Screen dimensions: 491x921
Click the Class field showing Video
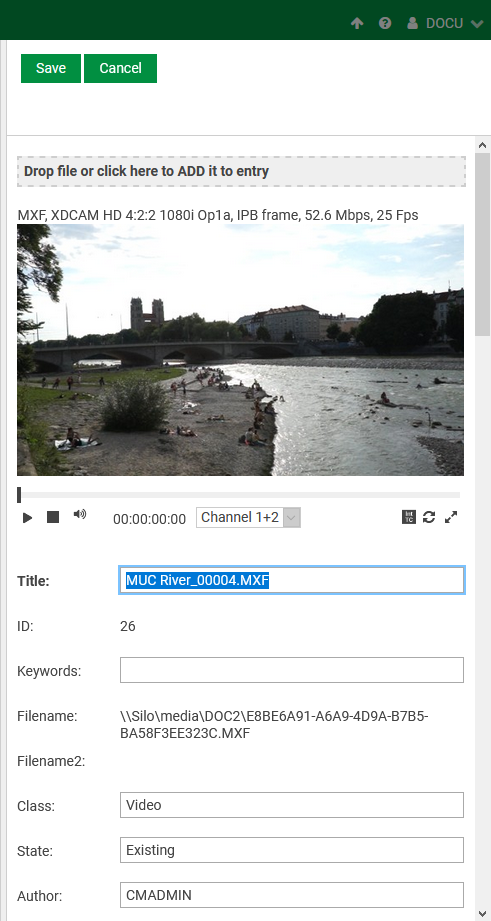point(292,805)
